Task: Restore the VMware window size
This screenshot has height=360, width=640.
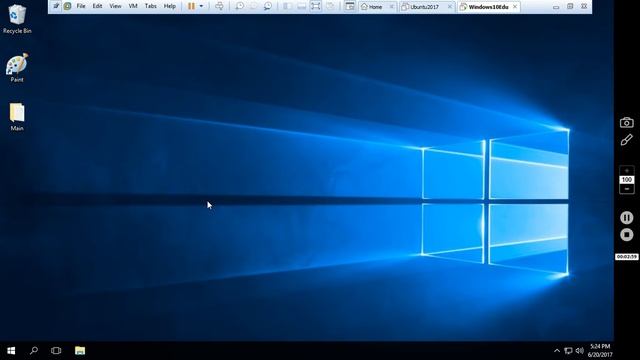Action: [570, 6]
